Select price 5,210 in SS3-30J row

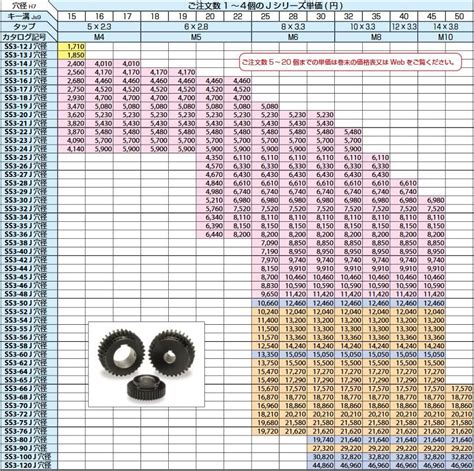[x=210, y=200]
